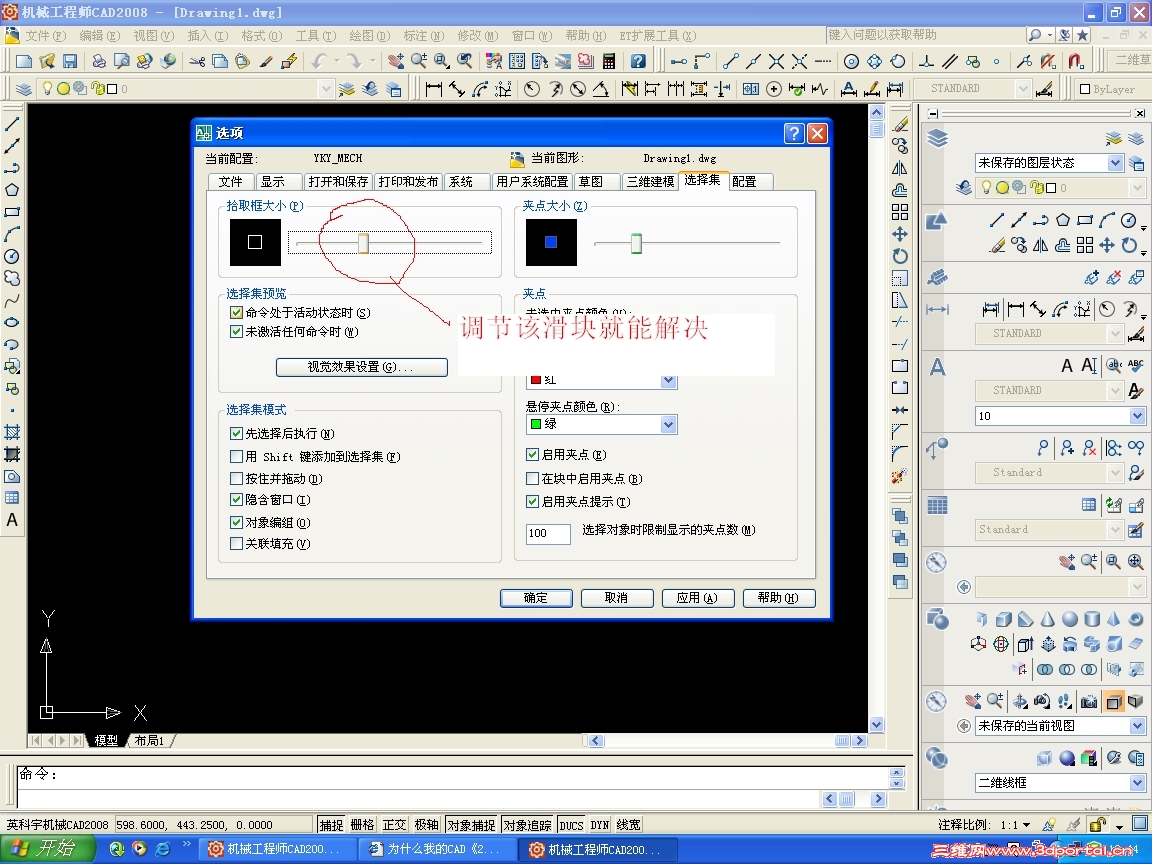This screenshot has height=864, width=1152.
Task: Click the Undo arrow icon
Action: 319,62
